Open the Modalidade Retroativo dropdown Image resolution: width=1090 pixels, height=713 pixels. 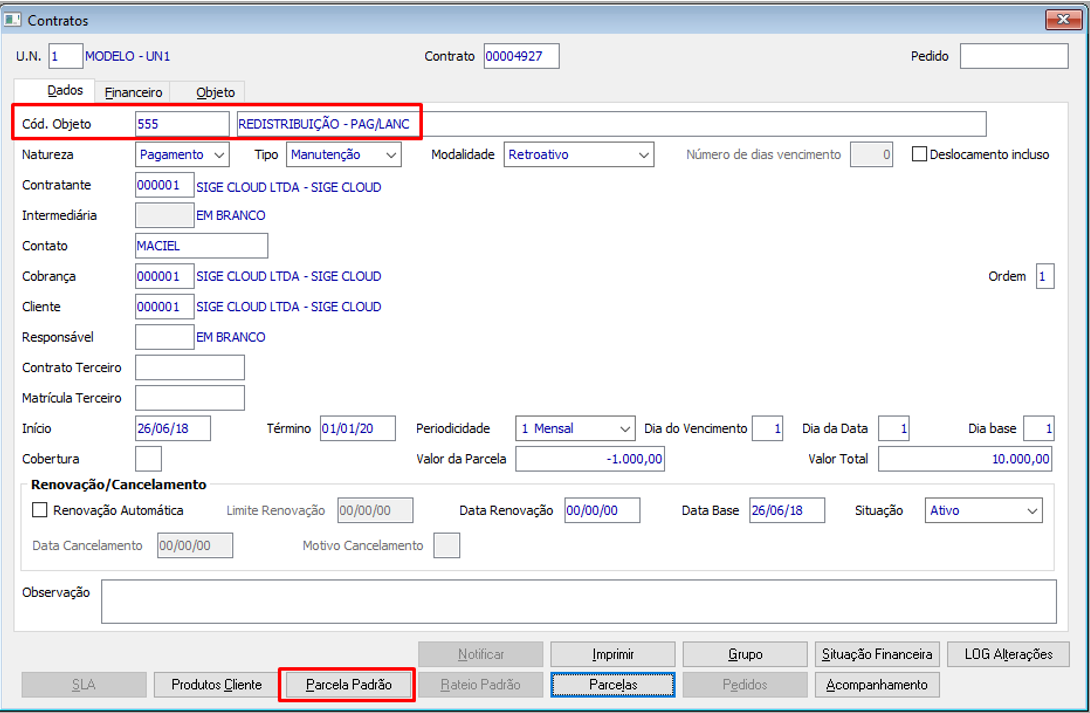578,154
